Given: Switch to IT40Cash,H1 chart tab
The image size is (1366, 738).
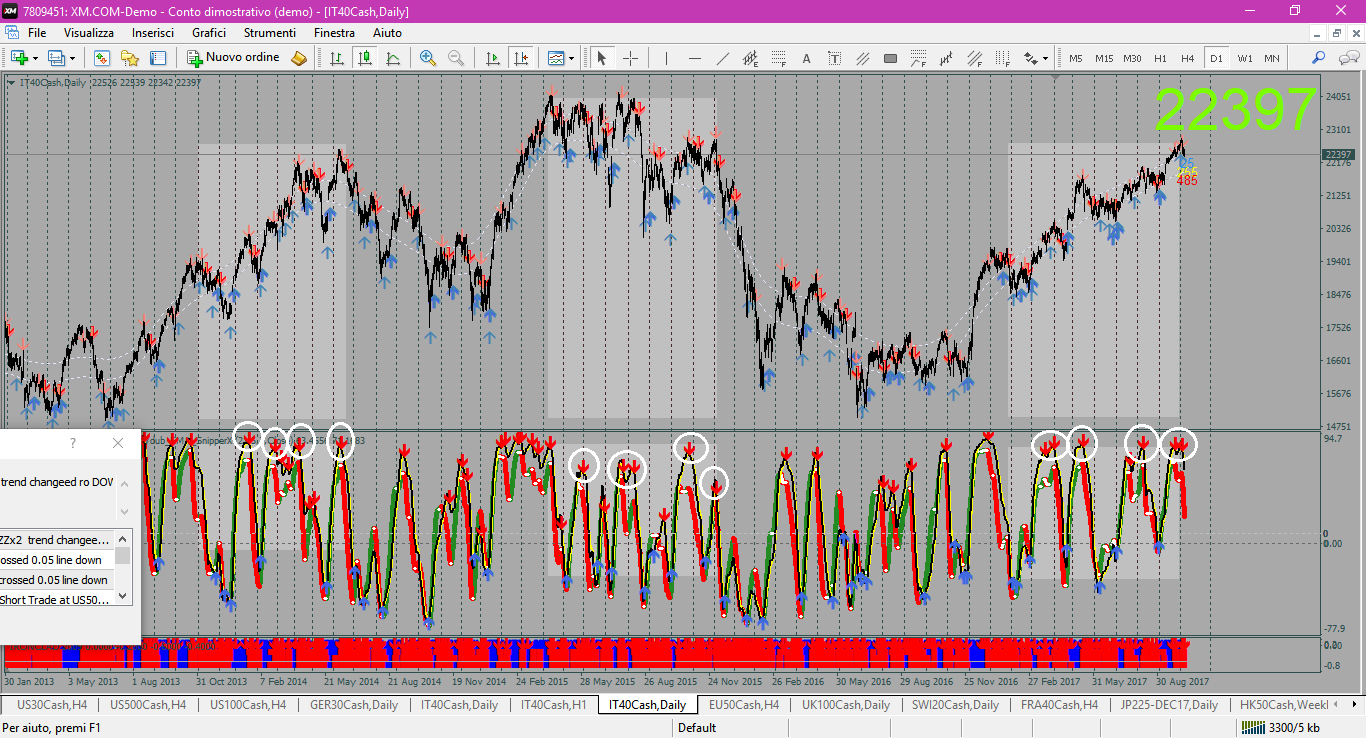Looking at the screenshot, I should click(x=552, y=705).
